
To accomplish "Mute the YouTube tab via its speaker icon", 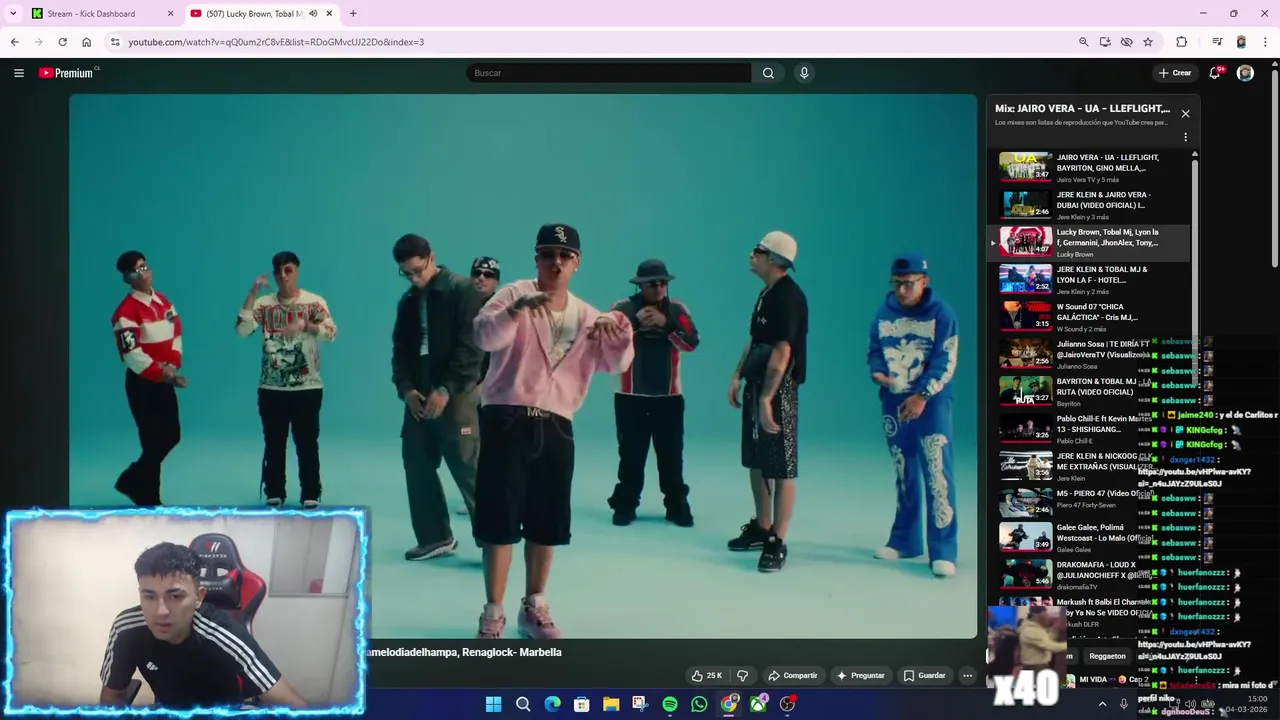I will [313, 14].
